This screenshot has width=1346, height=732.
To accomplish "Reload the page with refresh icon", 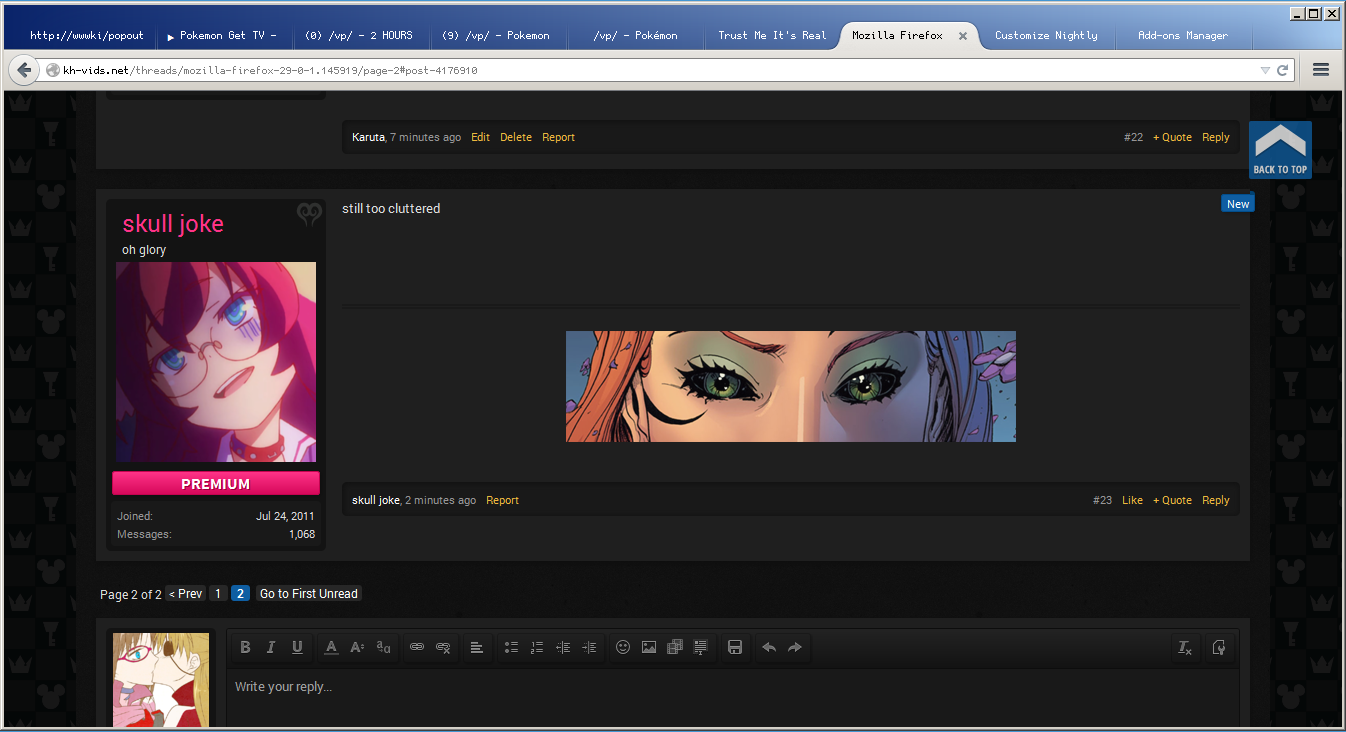I will click(x=1283, y=70).
